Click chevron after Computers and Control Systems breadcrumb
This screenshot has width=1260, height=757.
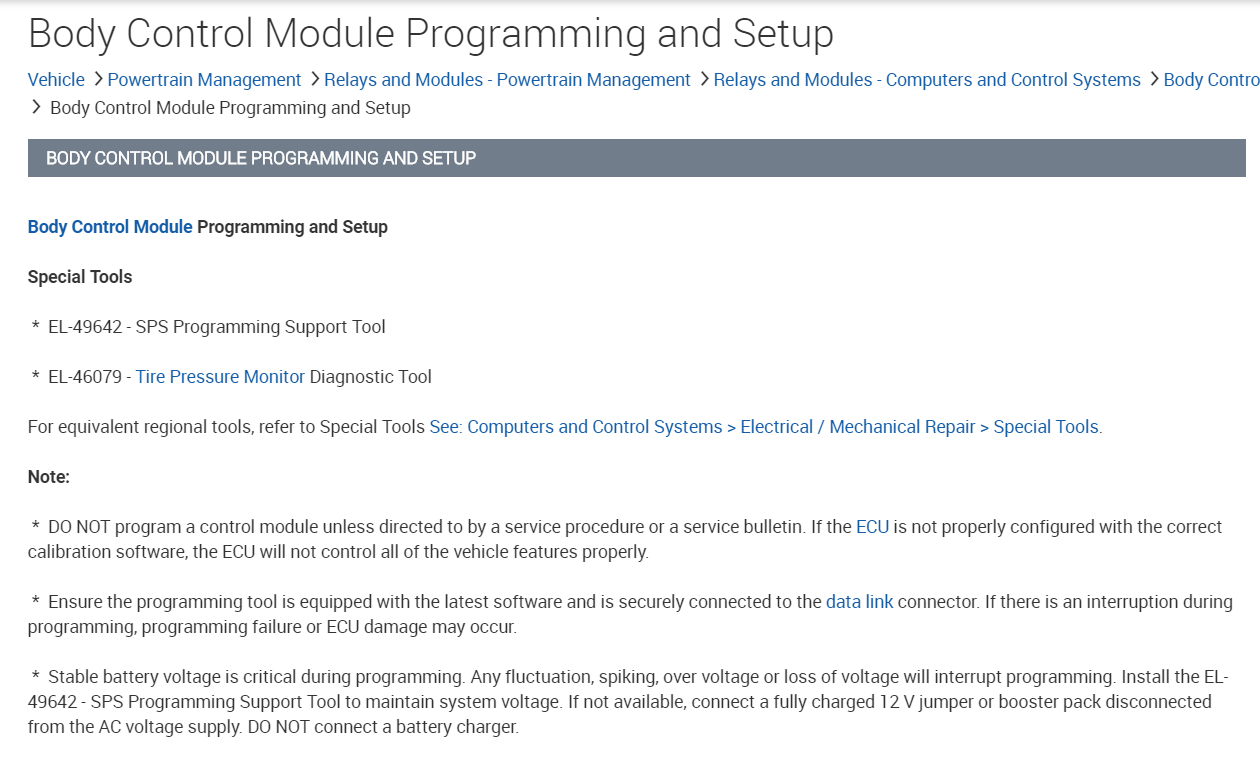pos(1154,79)
